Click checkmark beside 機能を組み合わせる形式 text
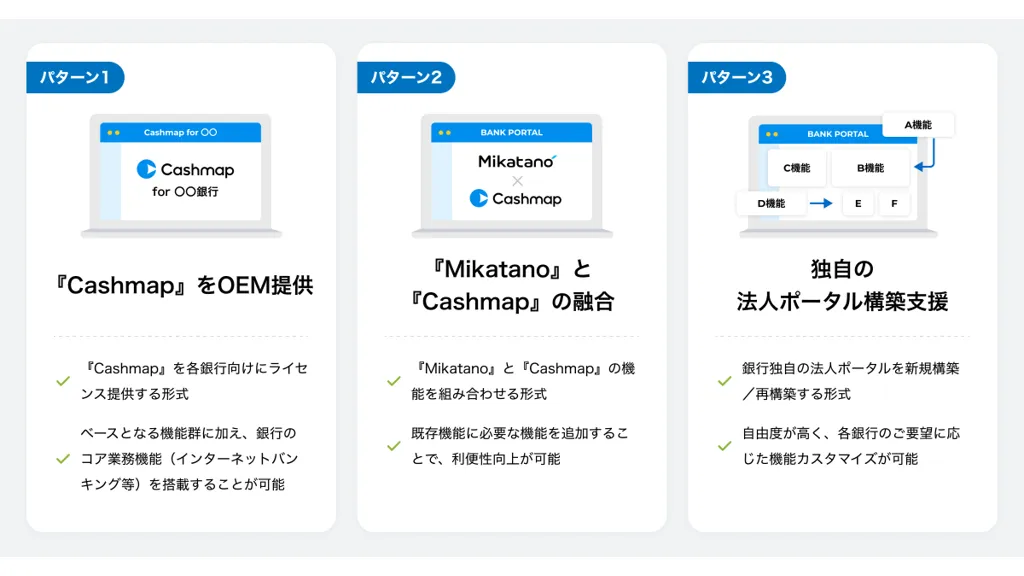This screenshot has height=576, width=1024. pyautogui.click(x=393, y=381)
